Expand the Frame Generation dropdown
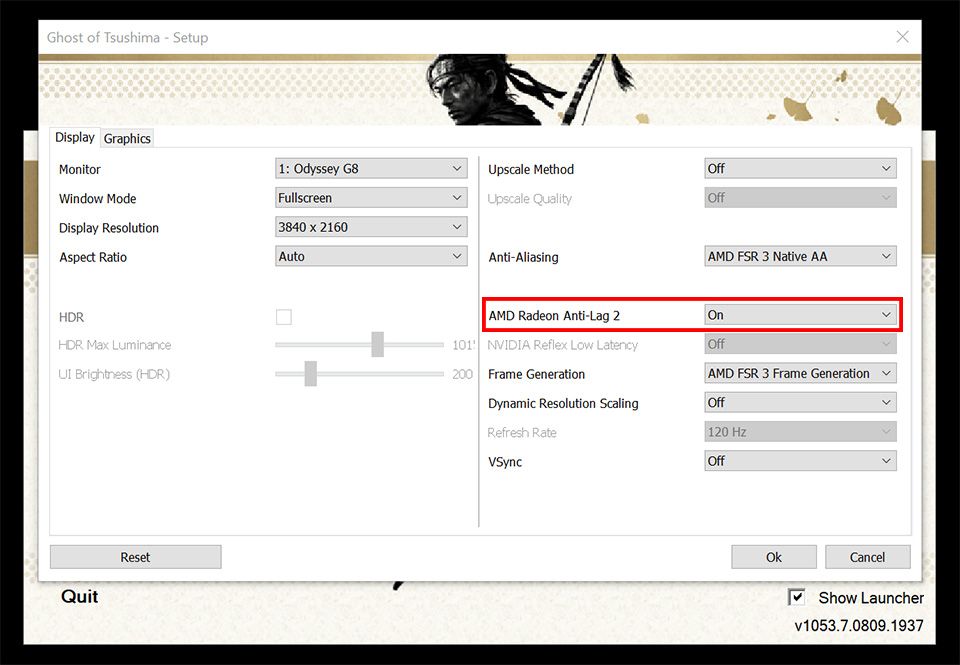 [800, 373]
